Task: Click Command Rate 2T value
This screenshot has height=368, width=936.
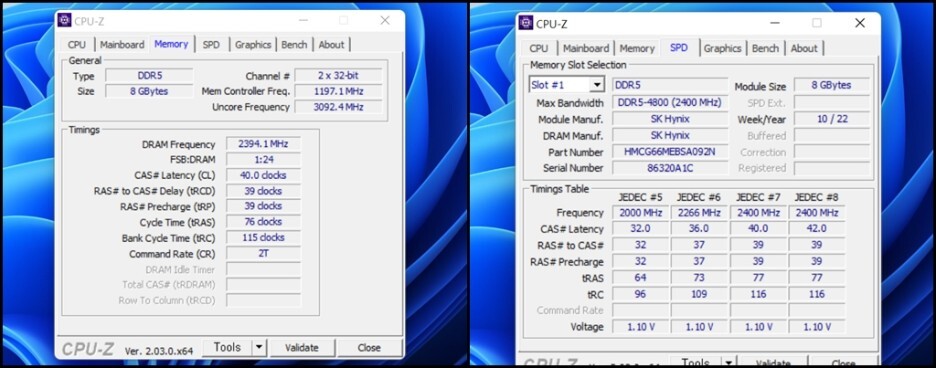Action: (x=263, y=253)
